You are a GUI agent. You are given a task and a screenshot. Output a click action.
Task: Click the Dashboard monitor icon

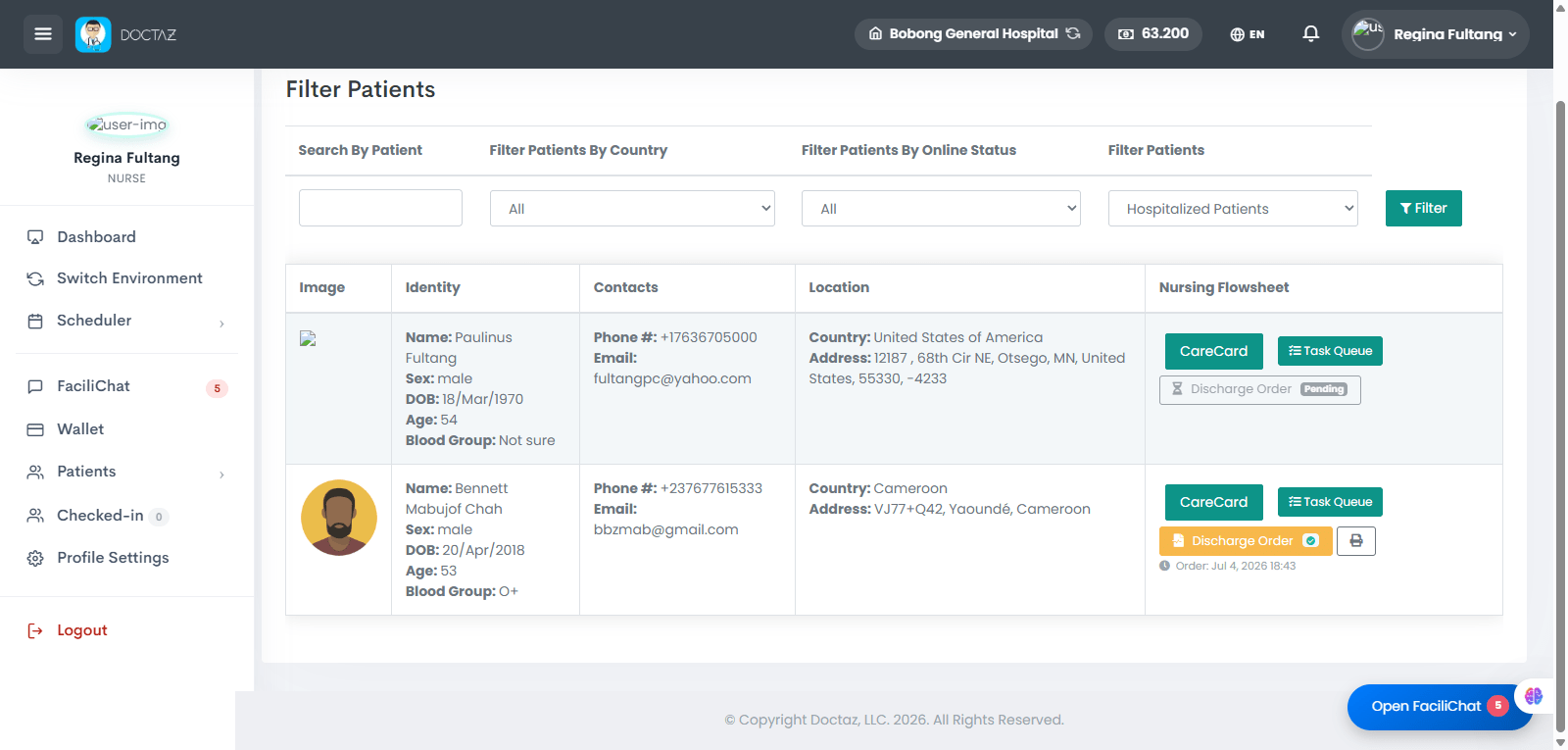click(35, 237)
